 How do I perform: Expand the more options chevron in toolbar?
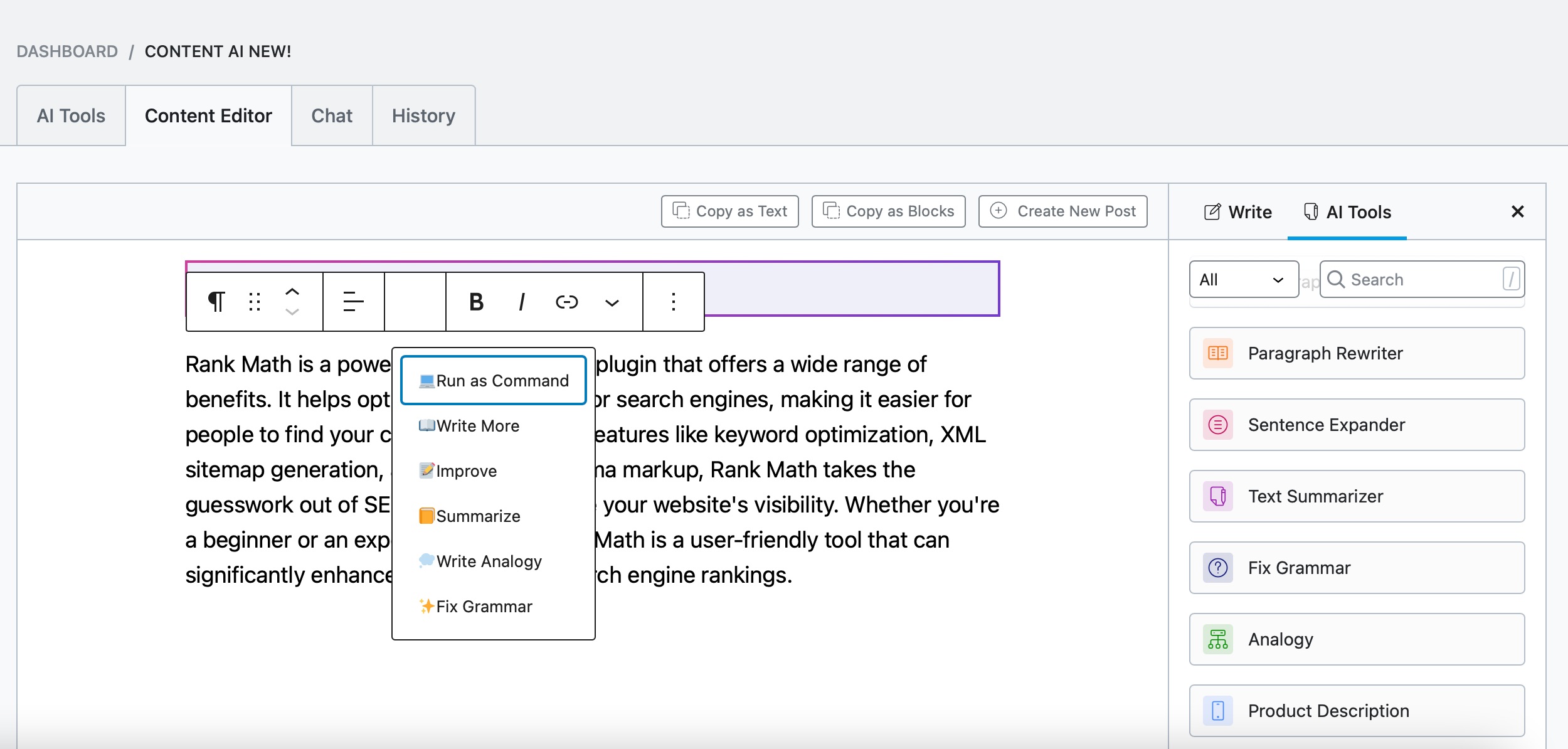pos(614,302)
